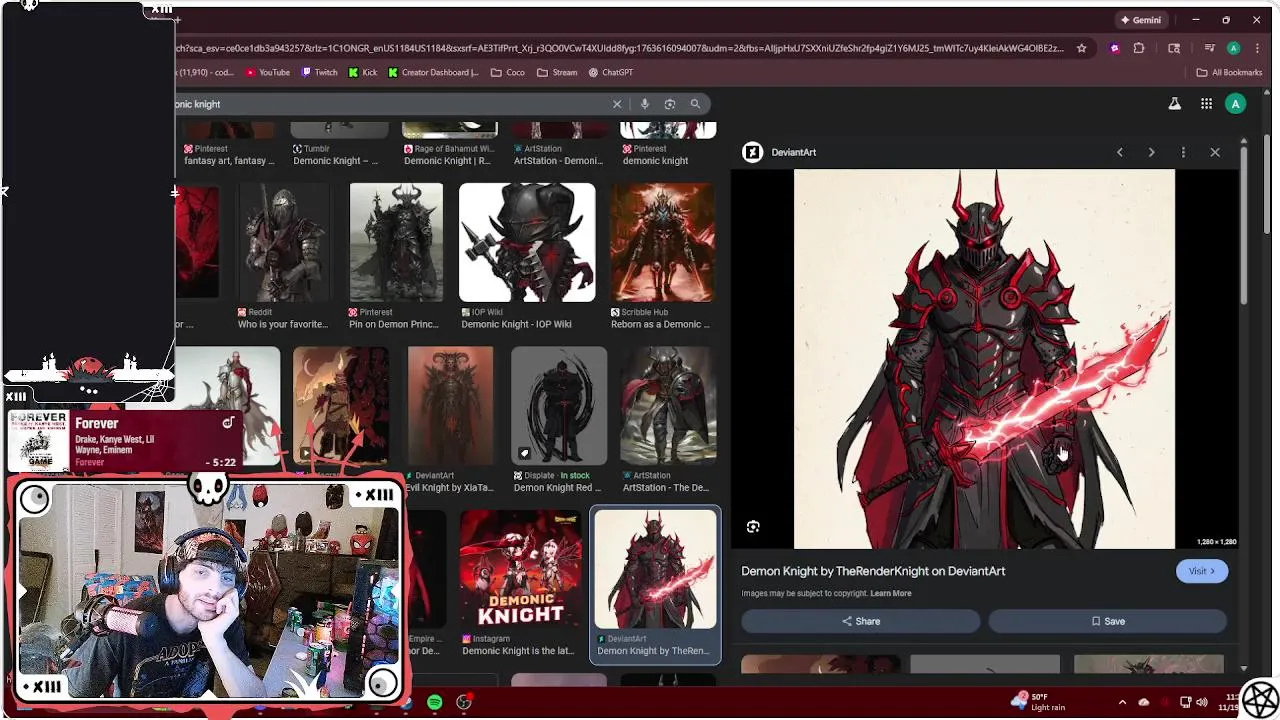Click the Forever song widget music icon
The width and height of the screenshot is (1280, 720).
point(228,423)
